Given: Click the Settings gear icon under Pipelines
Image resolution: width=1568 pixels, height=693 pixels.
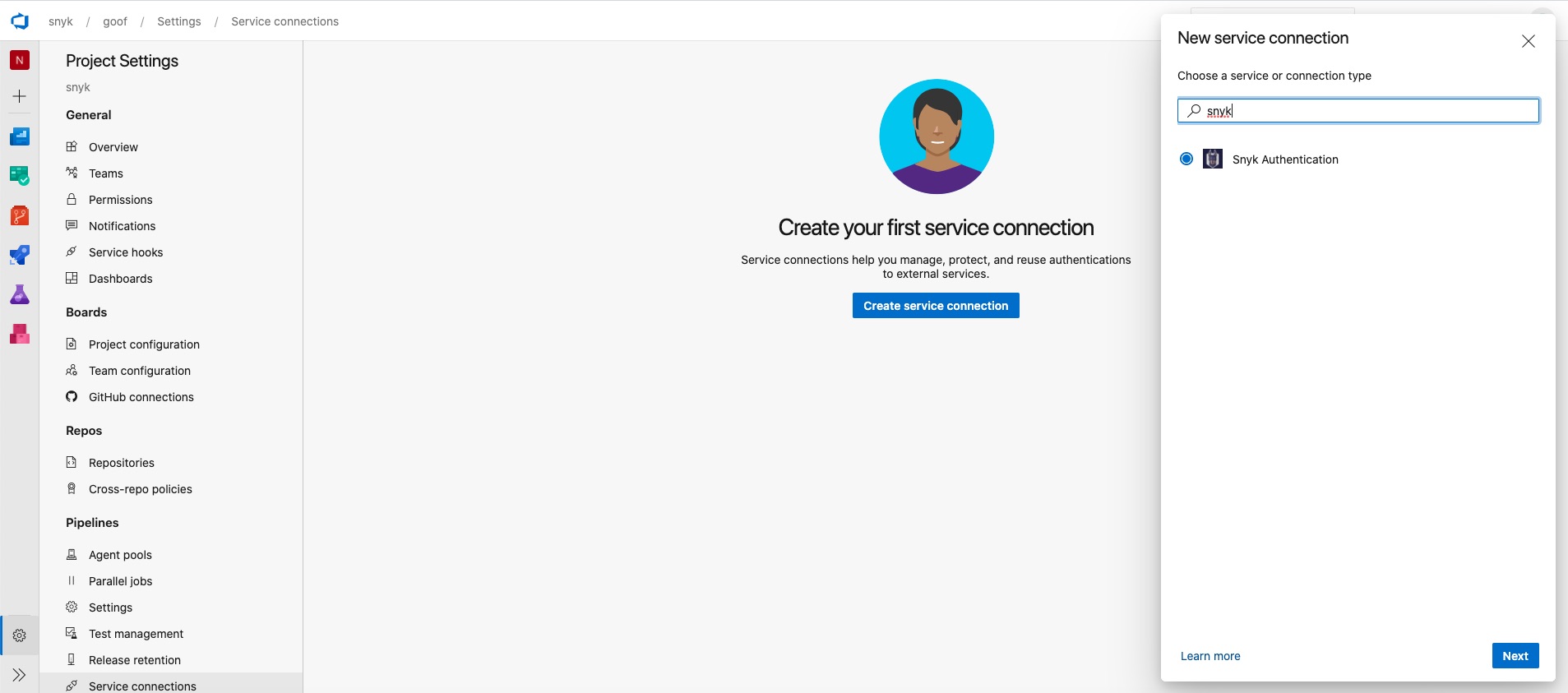Looking at the screenshot, I should pyautogui.click(x=72, y=607).
